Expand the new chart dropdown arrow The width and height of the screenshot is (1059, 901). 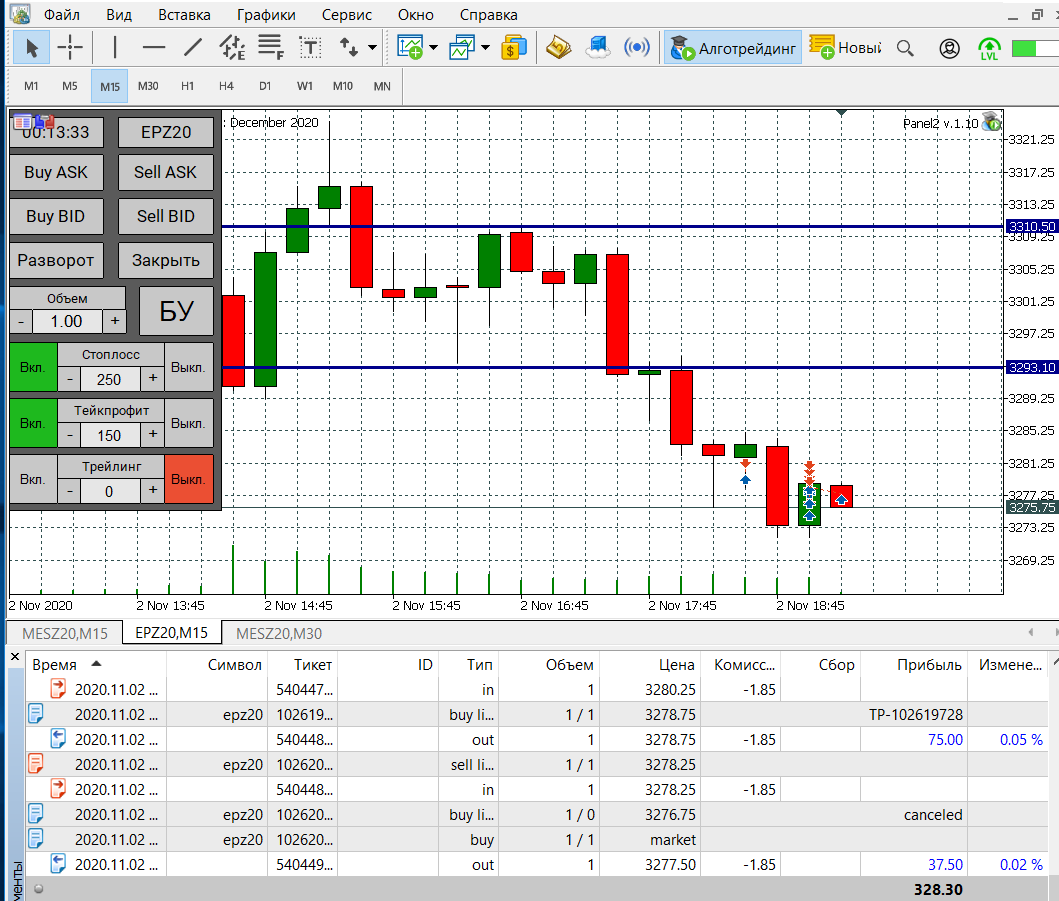[433, 48]
